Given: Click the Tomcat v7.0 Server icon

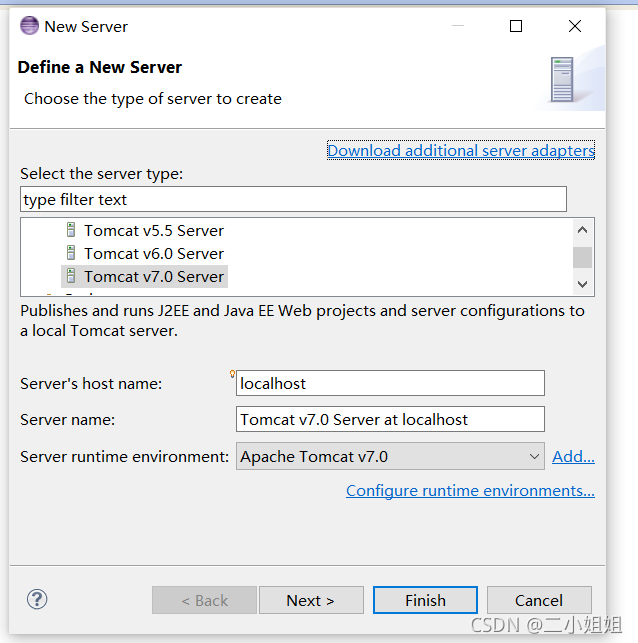Looking at the screenshot, I should pyautogui.click(x=71, y=276).
